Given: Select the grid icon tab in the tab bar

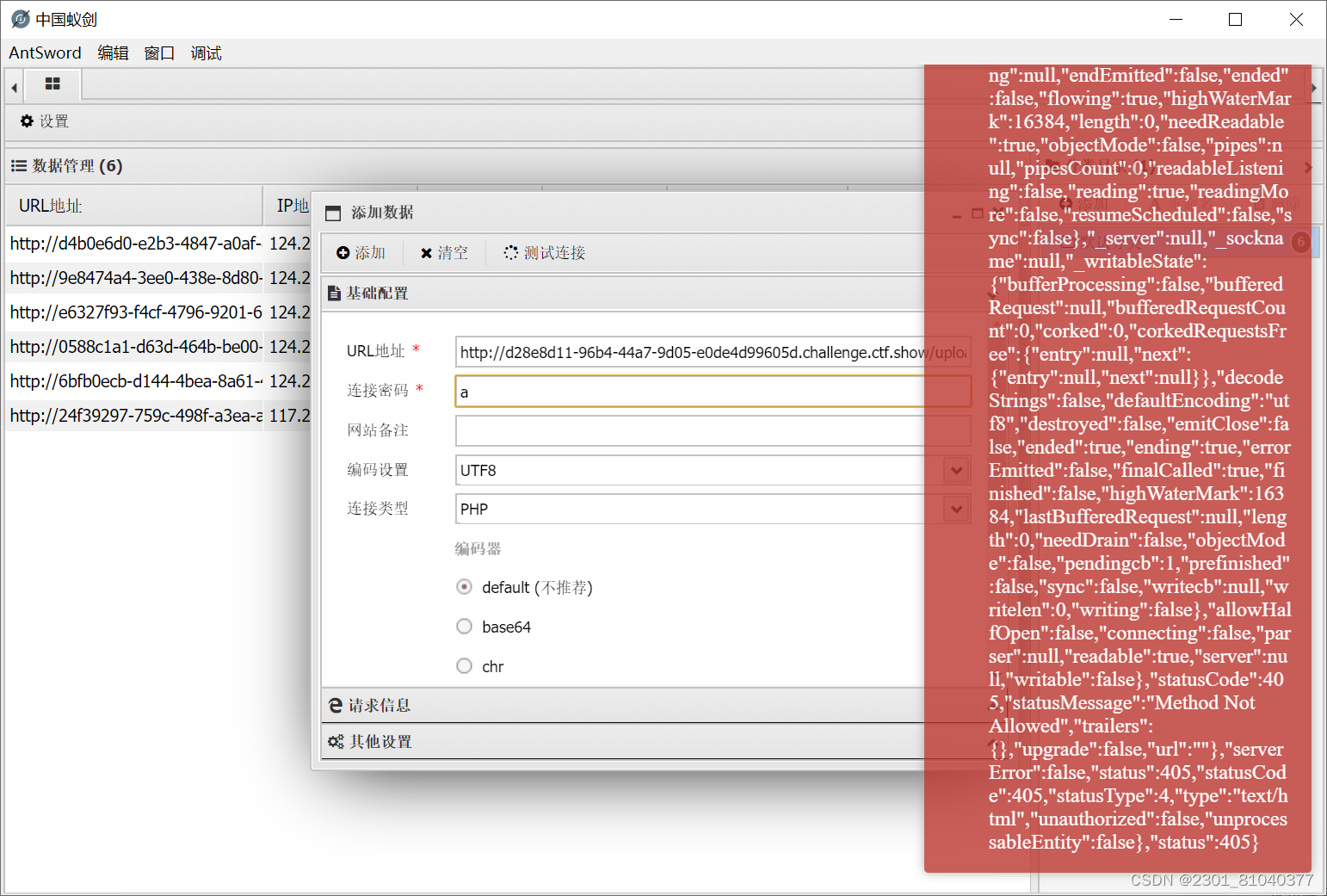Looking at the screenshot, I should tap(52, 84).
